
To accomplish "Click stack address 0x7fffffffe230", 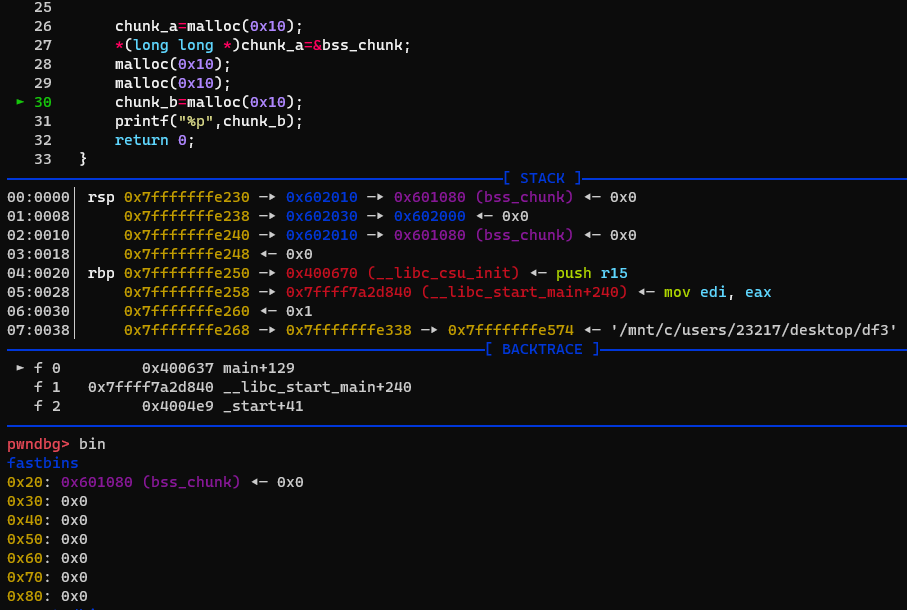I will (x=186, y=197).
